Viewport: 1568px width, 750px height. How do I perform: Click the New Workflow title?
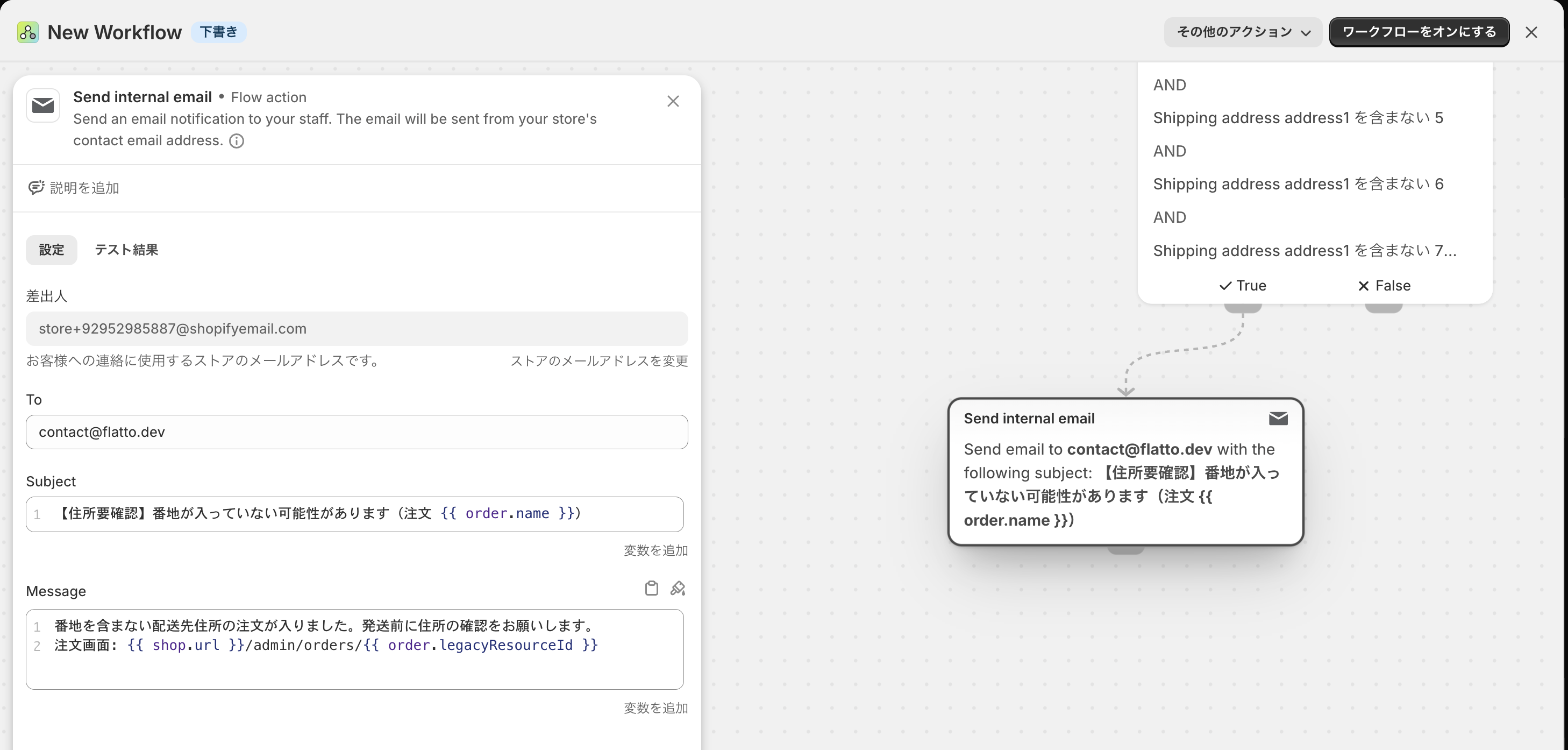tap(115, 32)
